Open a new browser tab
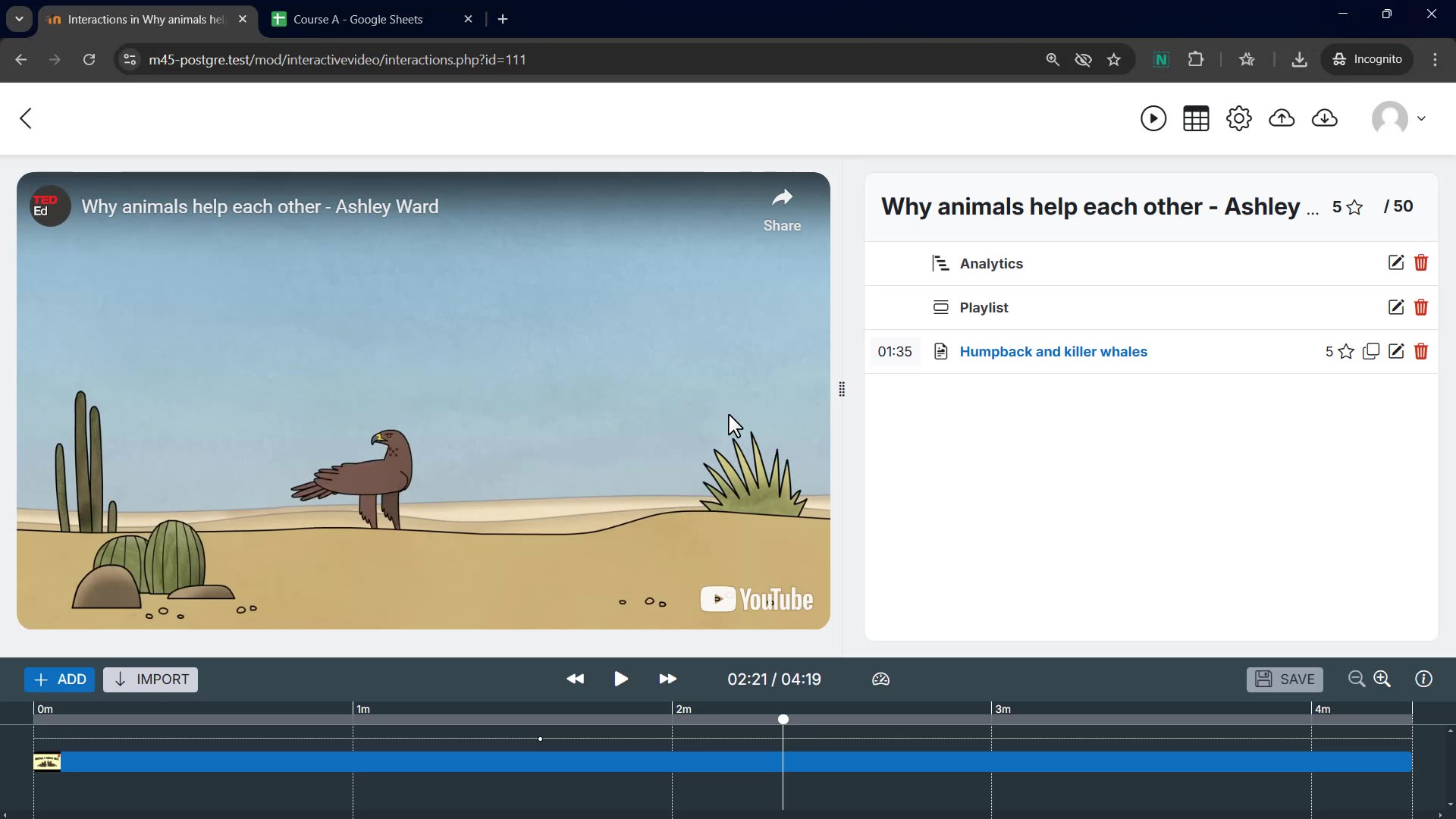The image size is (1456, 819). 503,19
